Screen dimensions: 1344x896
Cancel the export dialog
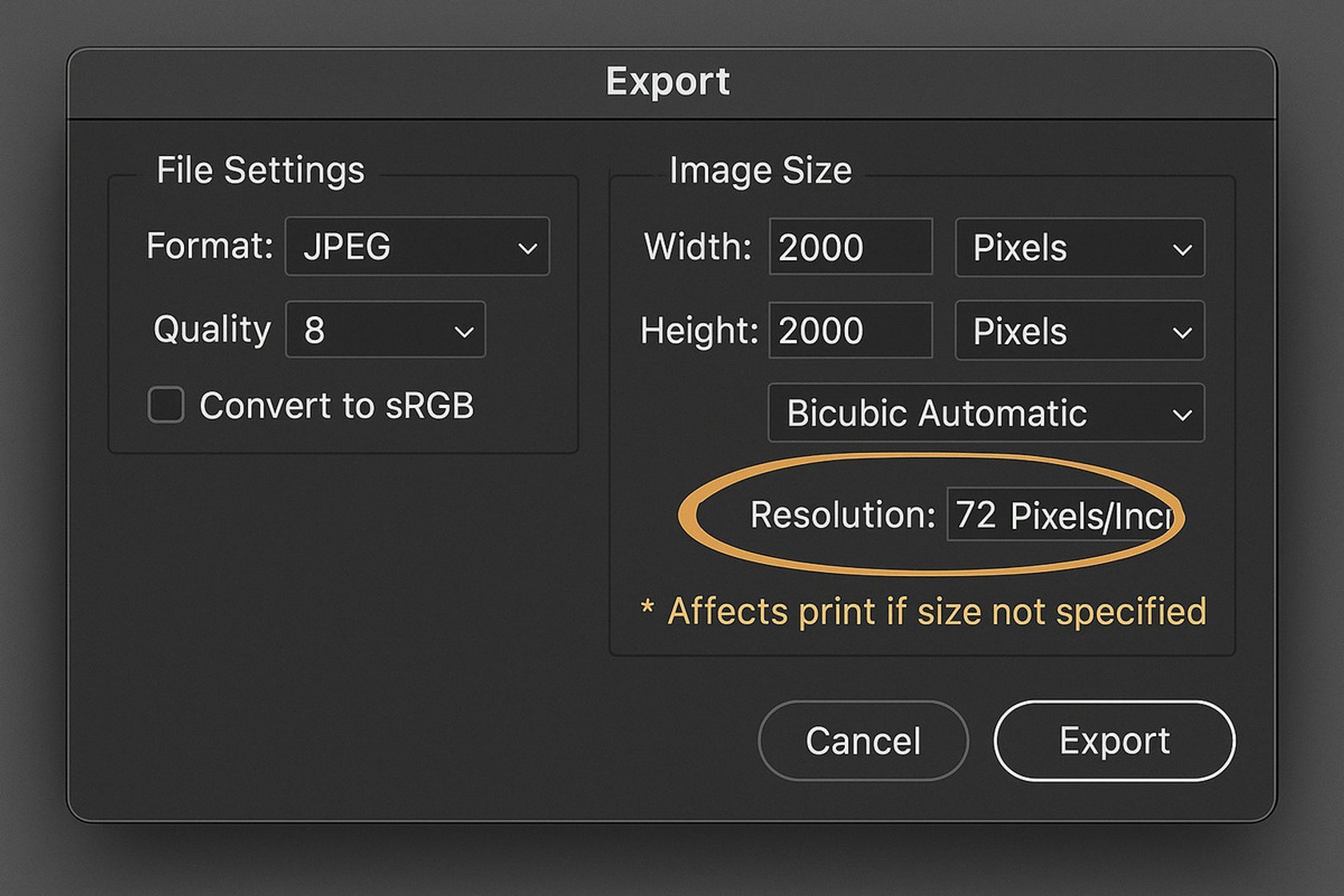tap(862, 740)
